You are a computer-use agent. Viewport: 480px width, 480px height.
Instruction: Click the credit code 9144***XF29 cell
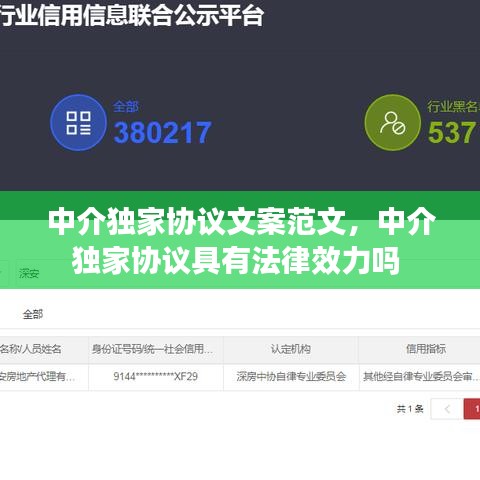[x=156, y=377]
